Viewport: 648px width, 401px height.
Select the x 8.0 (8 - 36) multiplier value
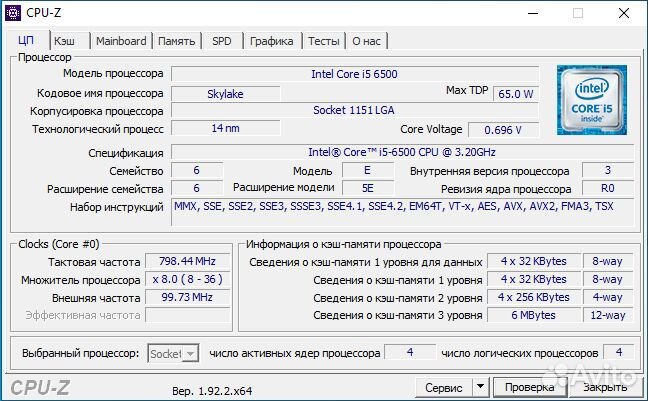[188, 279]
